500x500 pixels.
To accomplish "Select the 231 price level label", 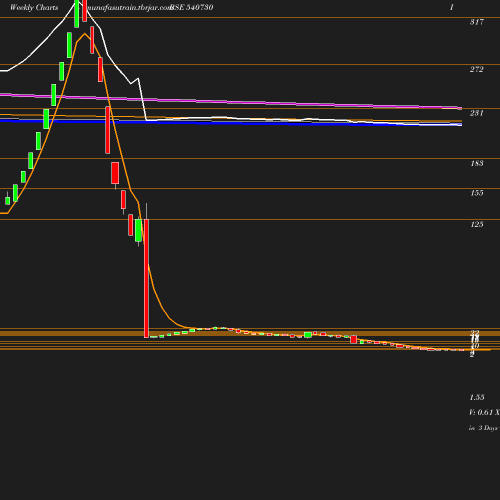I will 477,113.
